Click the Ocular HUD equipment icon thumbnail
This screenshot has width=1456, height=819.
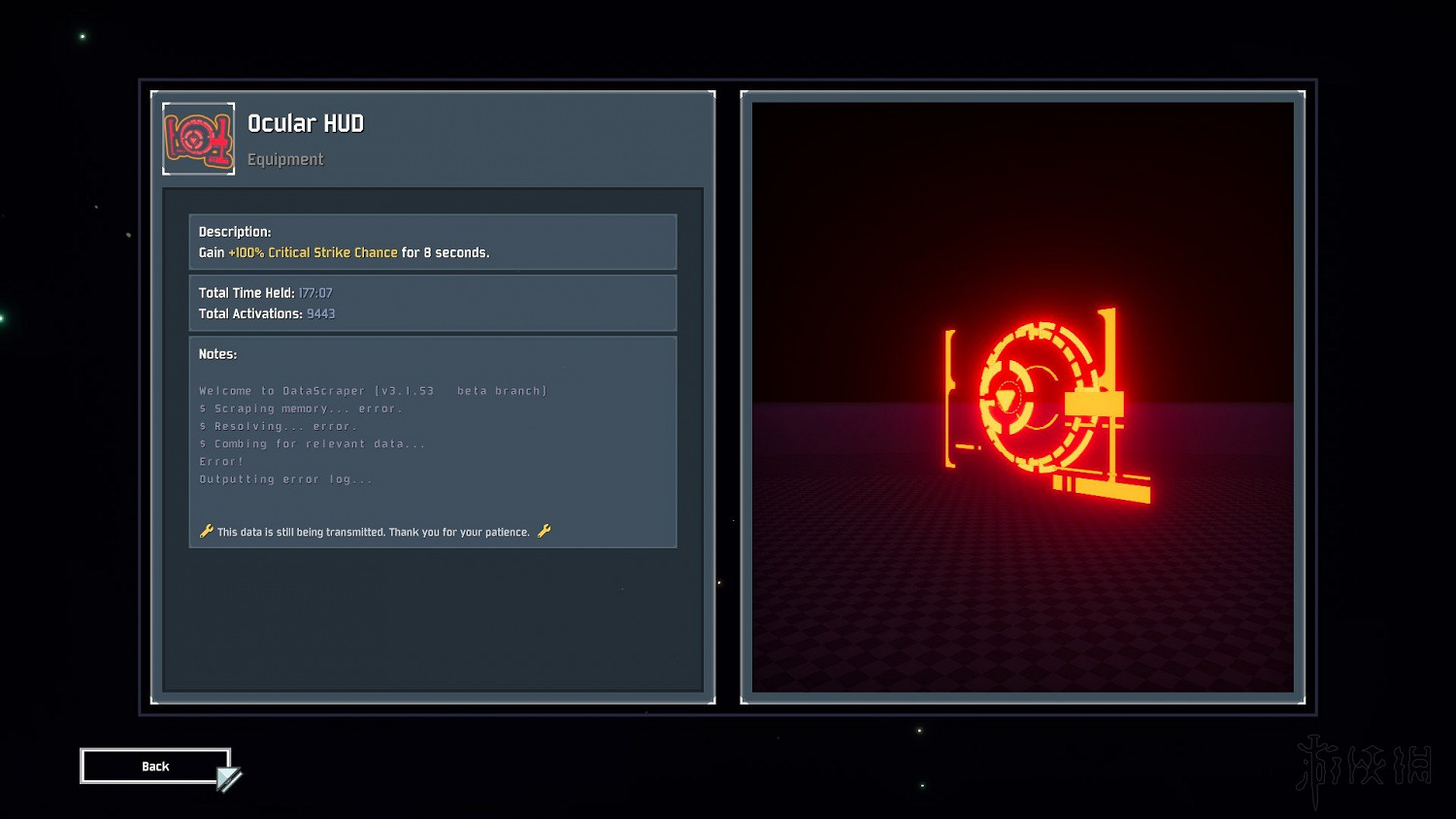tap(198, 139)
